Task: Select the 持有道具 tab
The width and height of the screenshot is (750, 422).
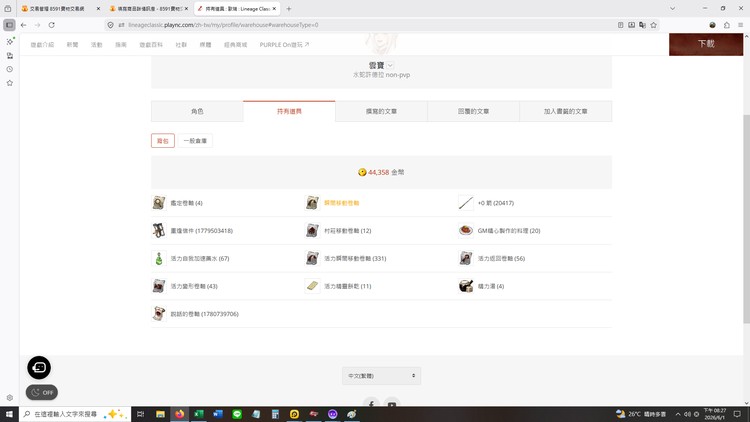Action: point(289,111)
